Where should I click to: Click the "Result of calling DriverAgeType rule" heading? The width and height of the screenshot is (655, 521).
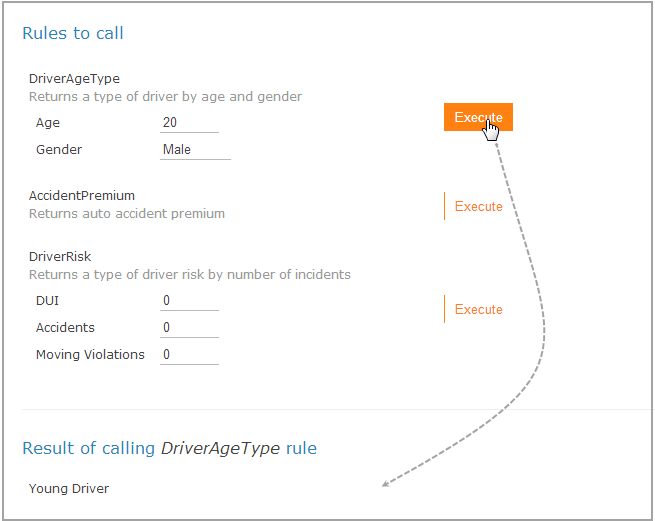[169, 448]
